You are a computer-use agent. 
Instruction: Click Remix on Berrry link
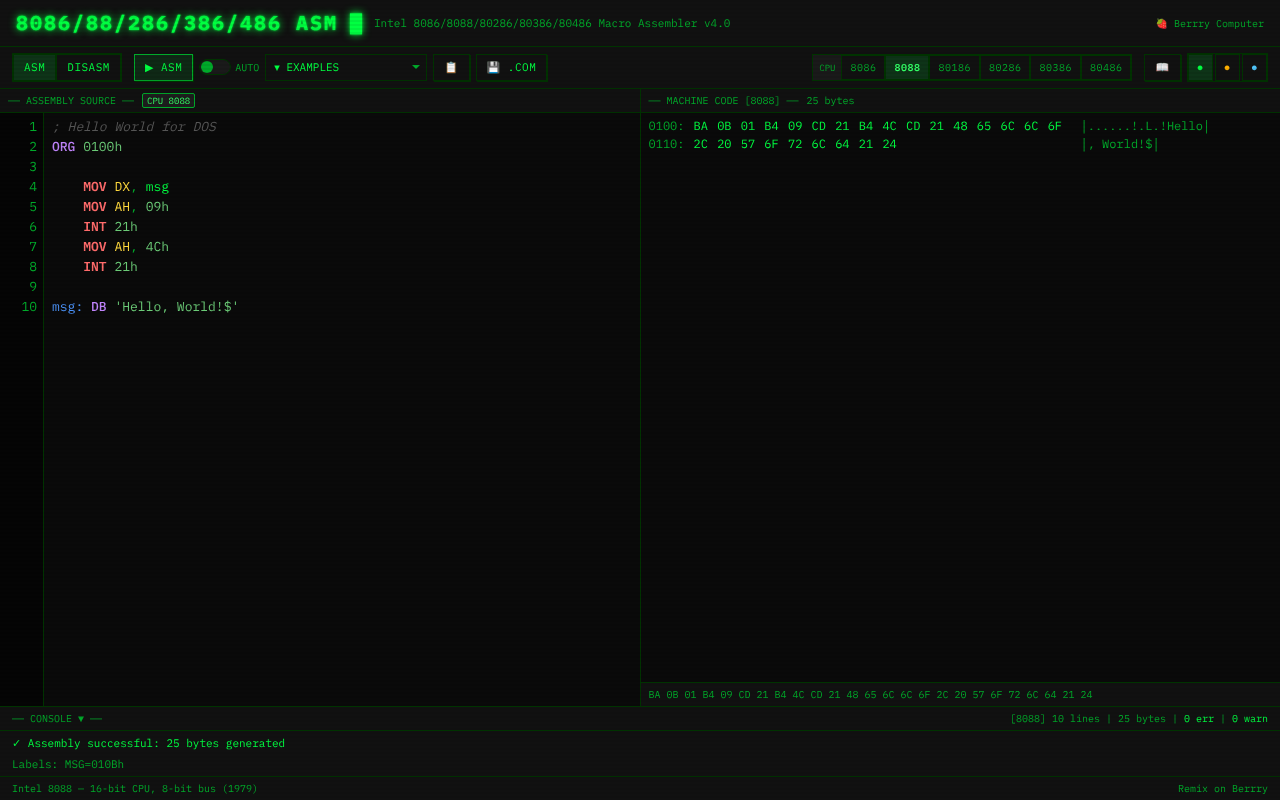1223,789
